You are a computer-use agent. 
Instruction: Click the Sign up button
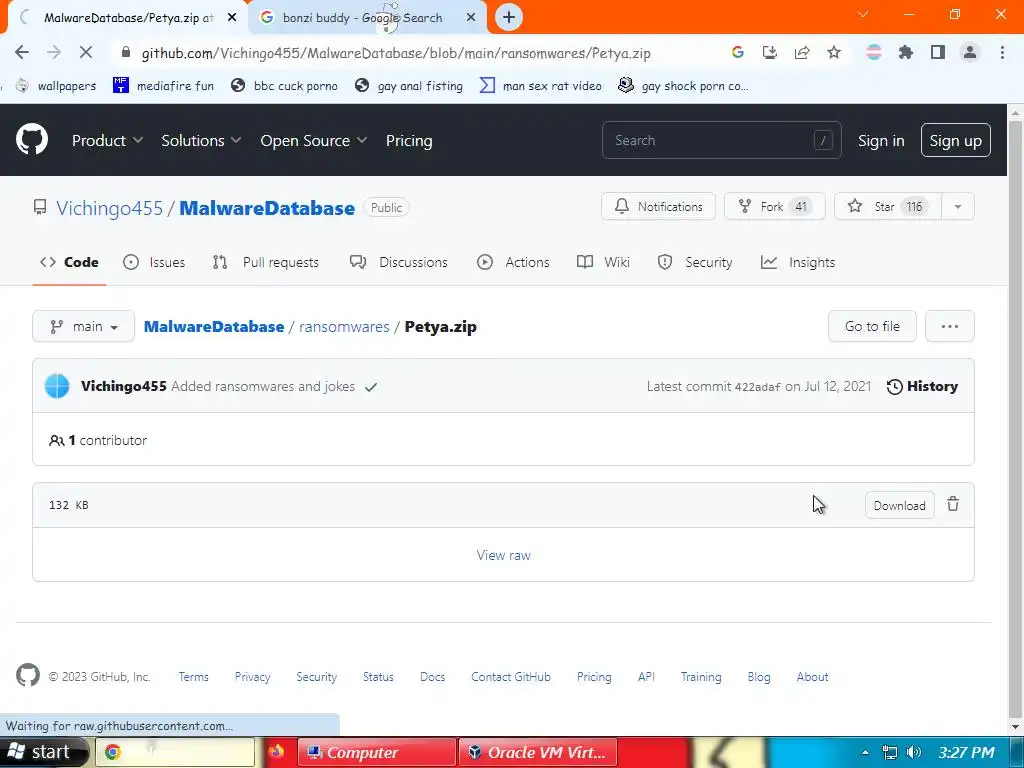click(x=955, y=140)
